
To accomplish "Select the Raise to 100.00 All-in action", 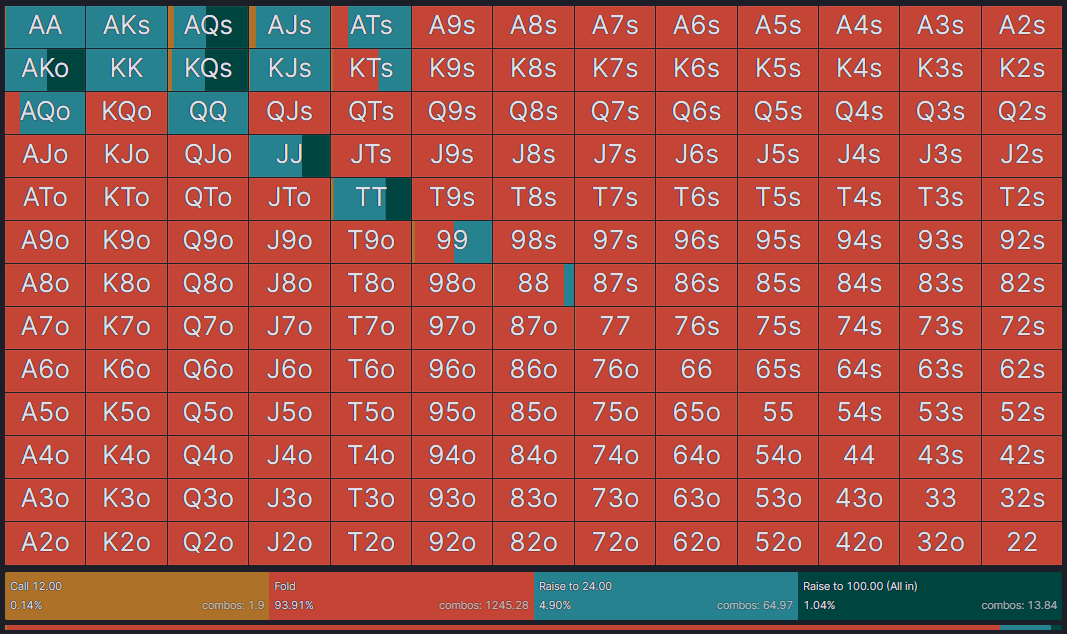I will (925, 595).
